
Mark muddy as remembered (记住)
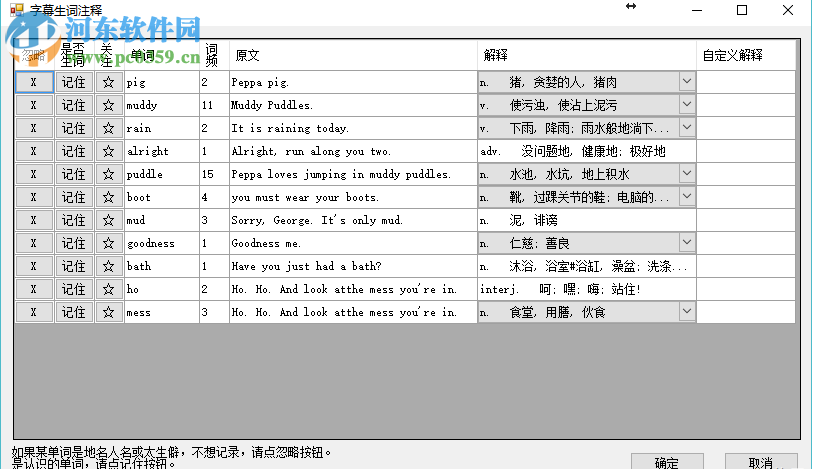[x=74, y=105]
